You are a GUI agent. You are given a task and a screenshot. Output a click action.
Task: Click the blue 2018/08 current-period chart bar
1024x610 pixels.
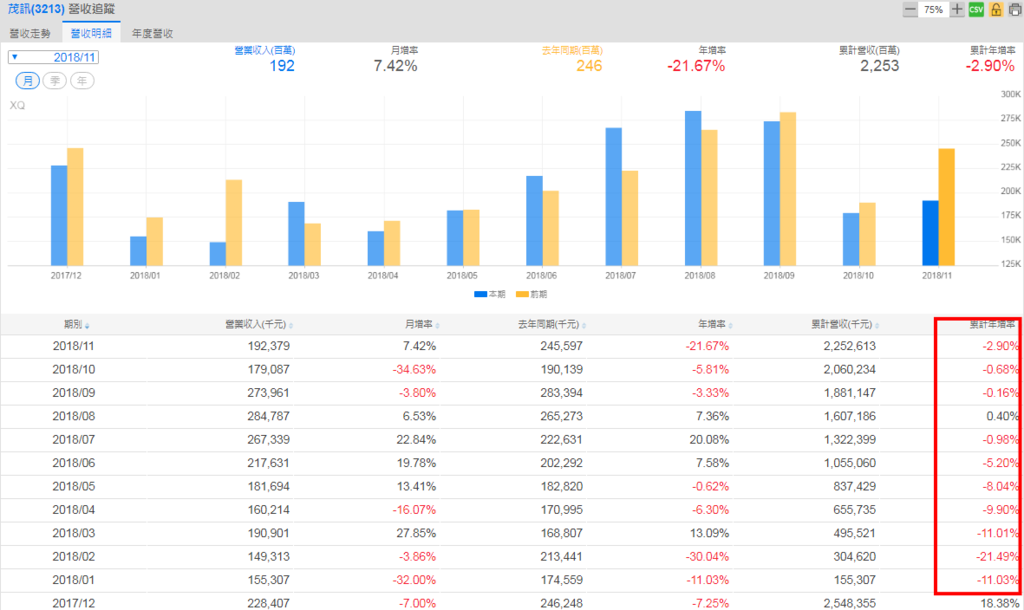click(x=693, y=188)
